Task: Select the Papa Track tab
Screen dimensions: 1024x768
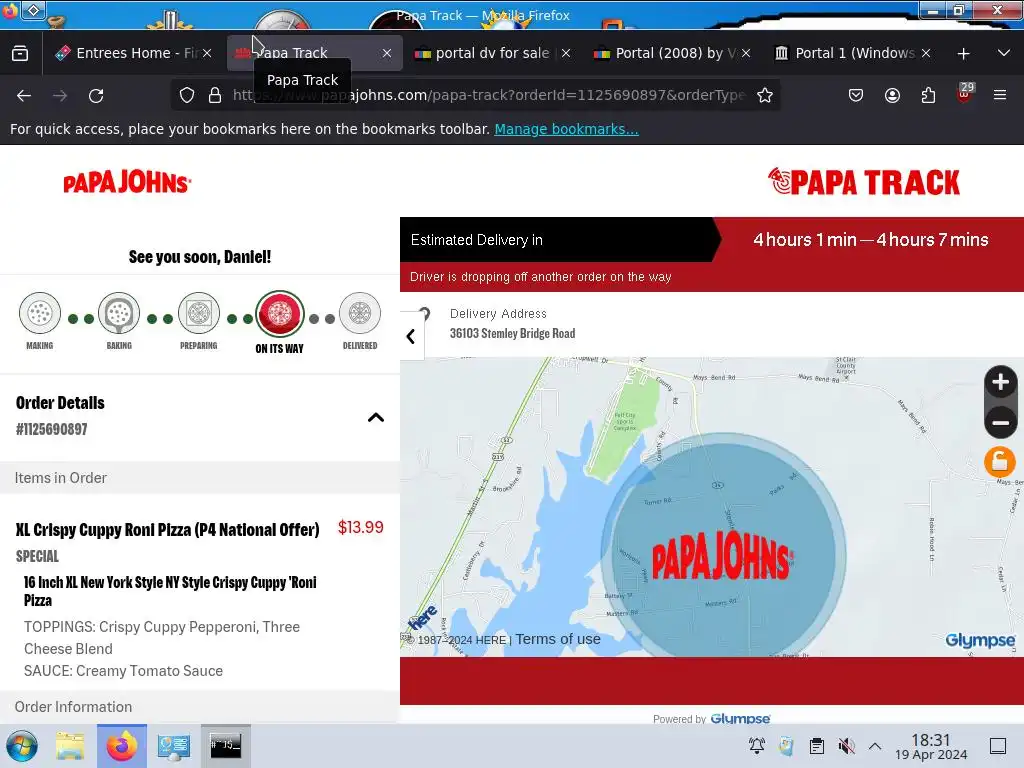Action: (313, 53)
